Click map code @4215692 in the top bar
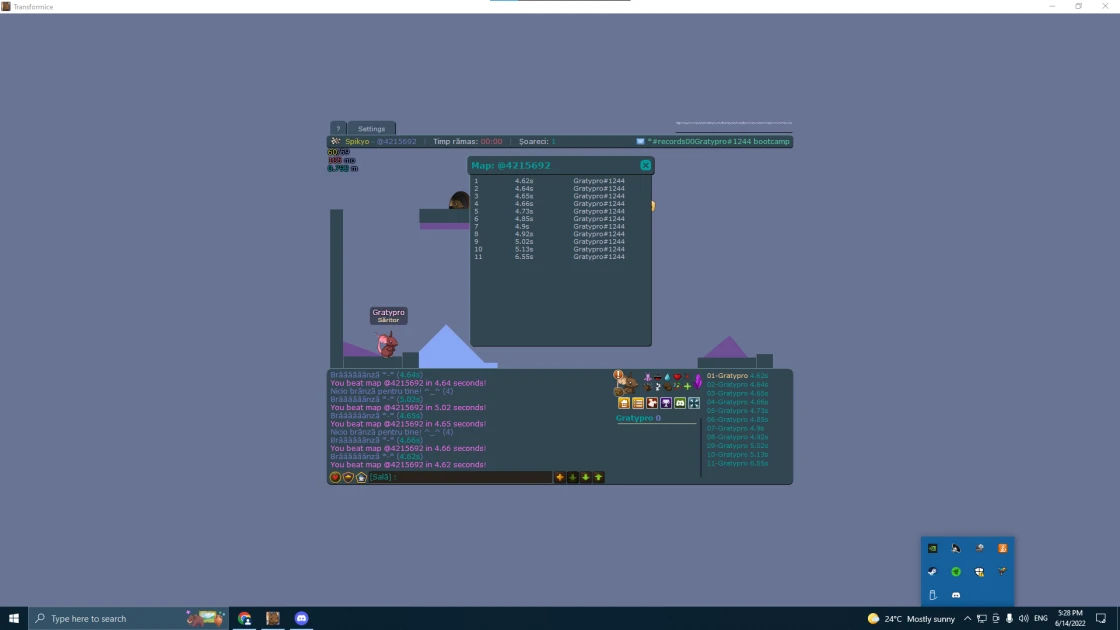The width and height of the screenshot is (1120, 630). point(396,141)
